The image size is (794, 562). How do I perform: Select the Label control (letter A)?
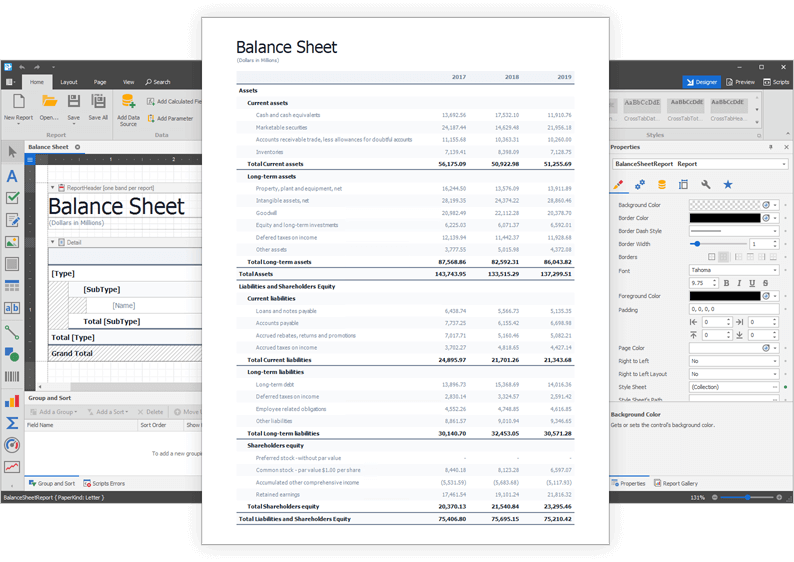click(12, 176)
